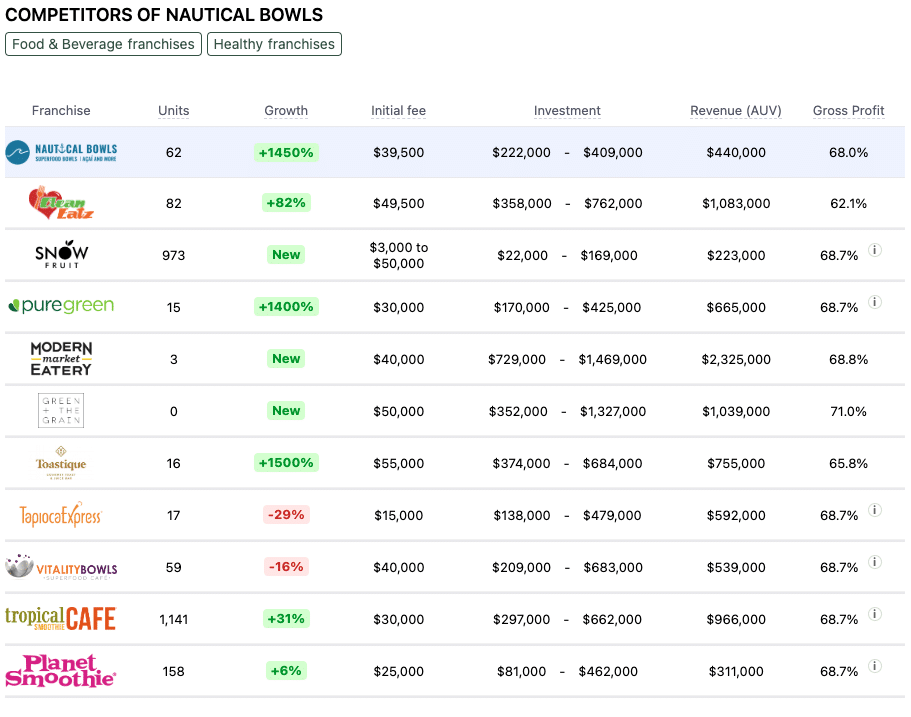Viewport: 911px width, 717px height.
Task: Open the Vitality Bowls franchise logo
Action: point(61,567)
